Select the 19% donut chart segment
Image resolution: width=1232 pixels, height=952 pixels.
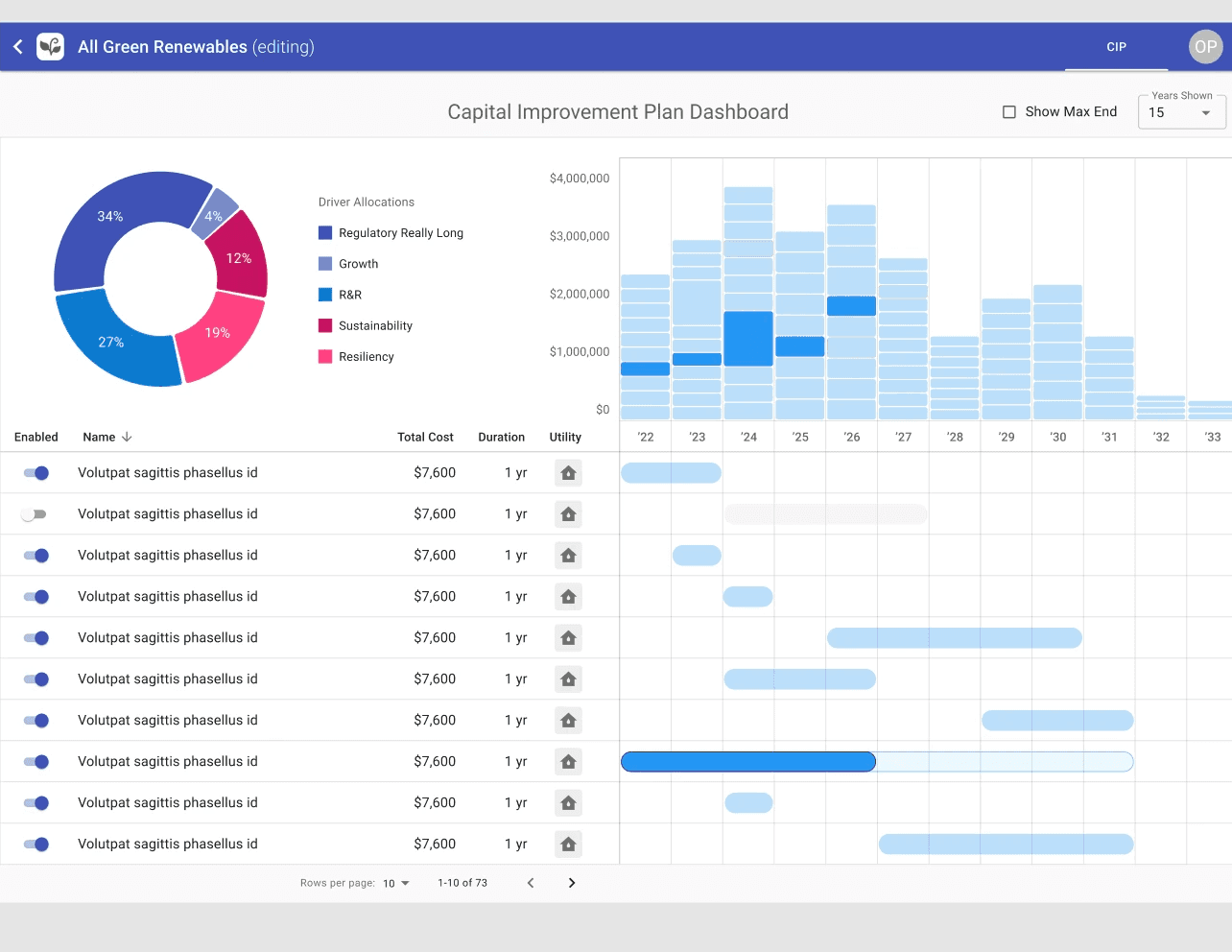(218, 333)
